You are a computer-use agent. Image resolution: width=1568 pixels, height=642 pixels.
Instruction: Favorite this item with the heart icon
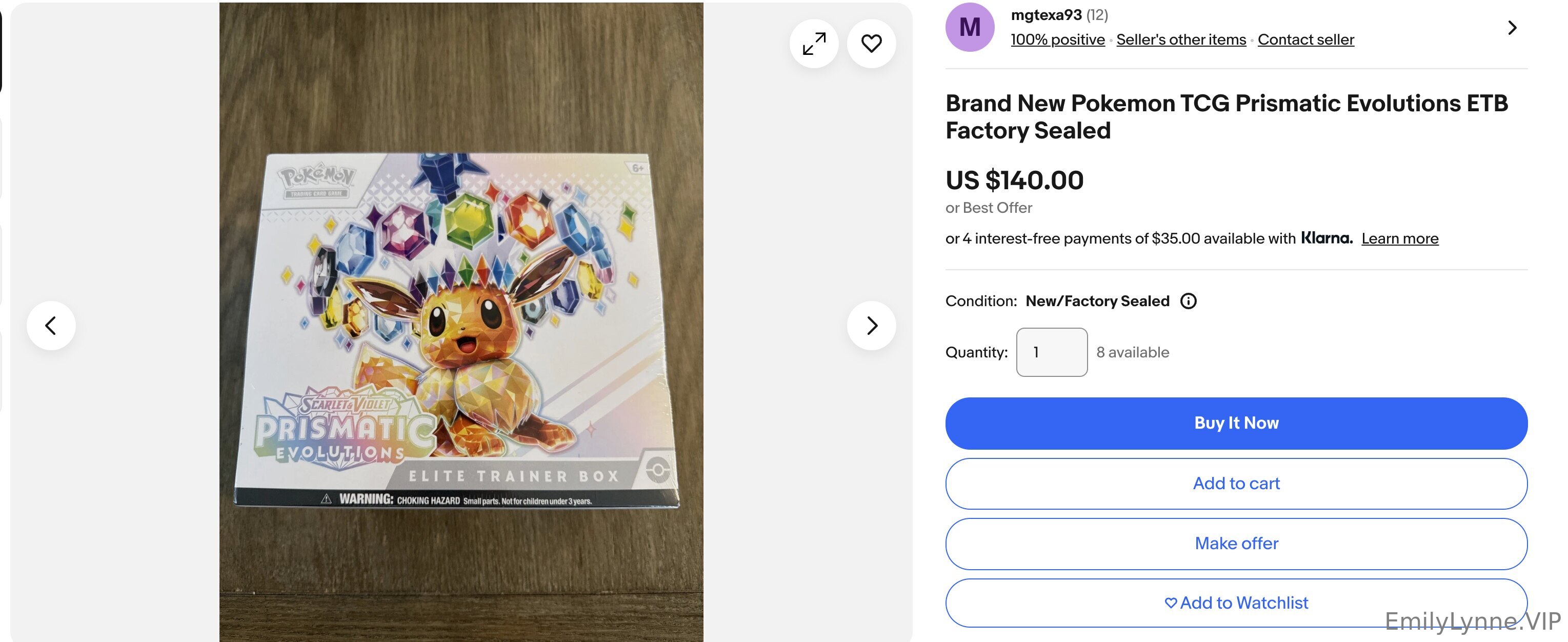coord(871,44)
